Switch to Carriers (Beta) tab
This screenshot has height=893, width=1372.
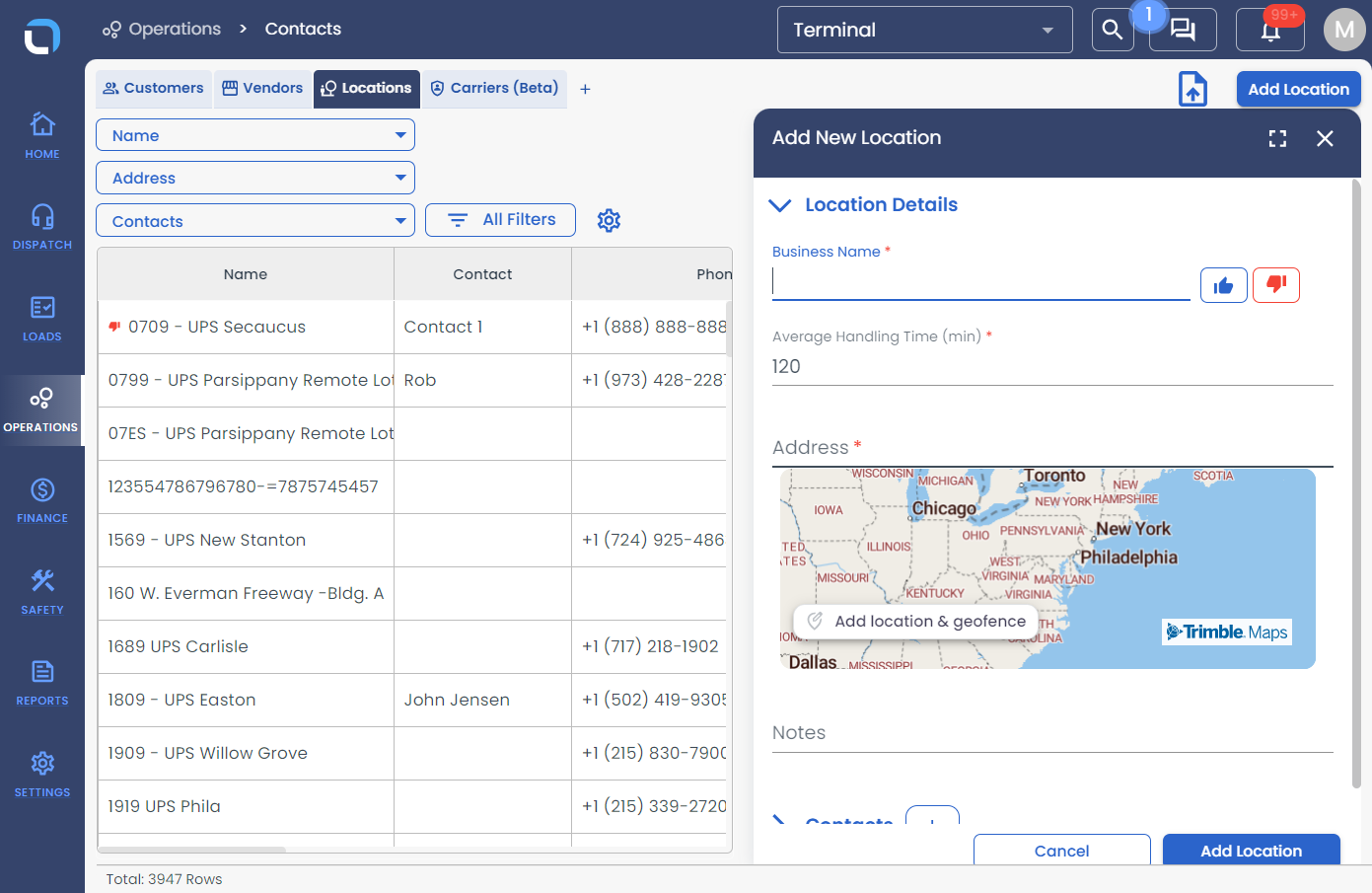(x=495, y=88)
